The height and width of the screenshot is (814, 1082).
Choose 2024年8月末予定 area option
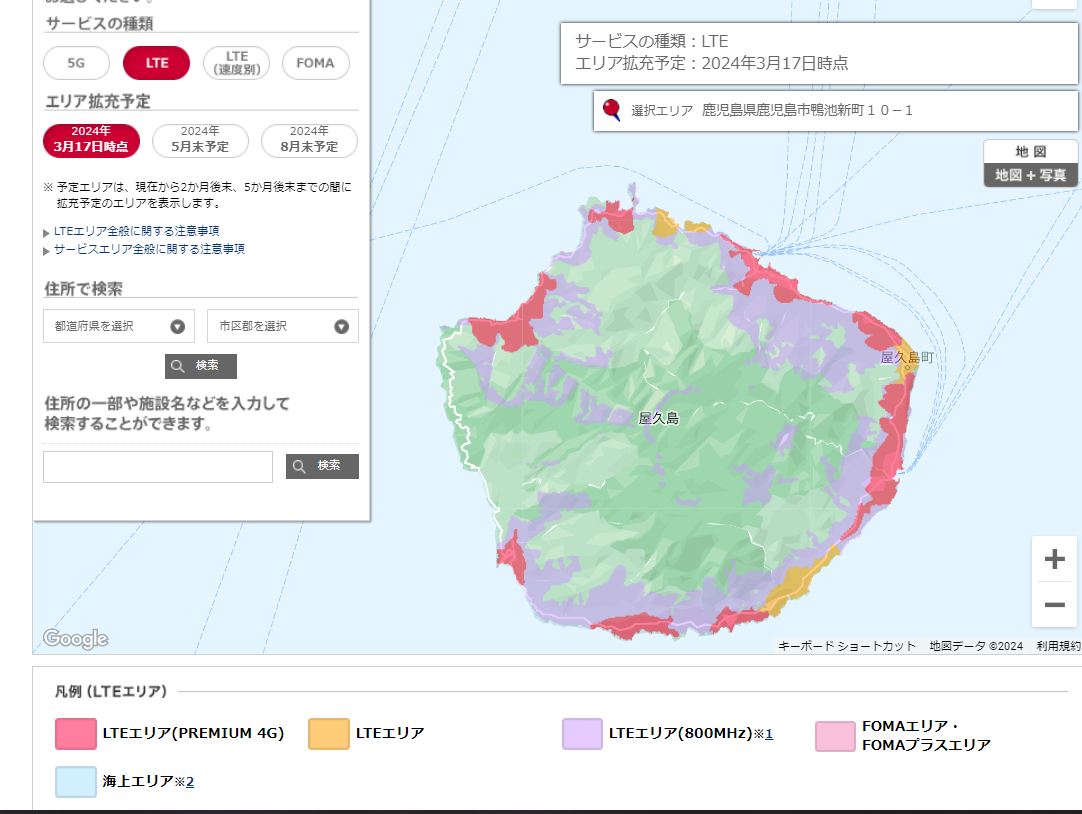(x=309, y=141)
